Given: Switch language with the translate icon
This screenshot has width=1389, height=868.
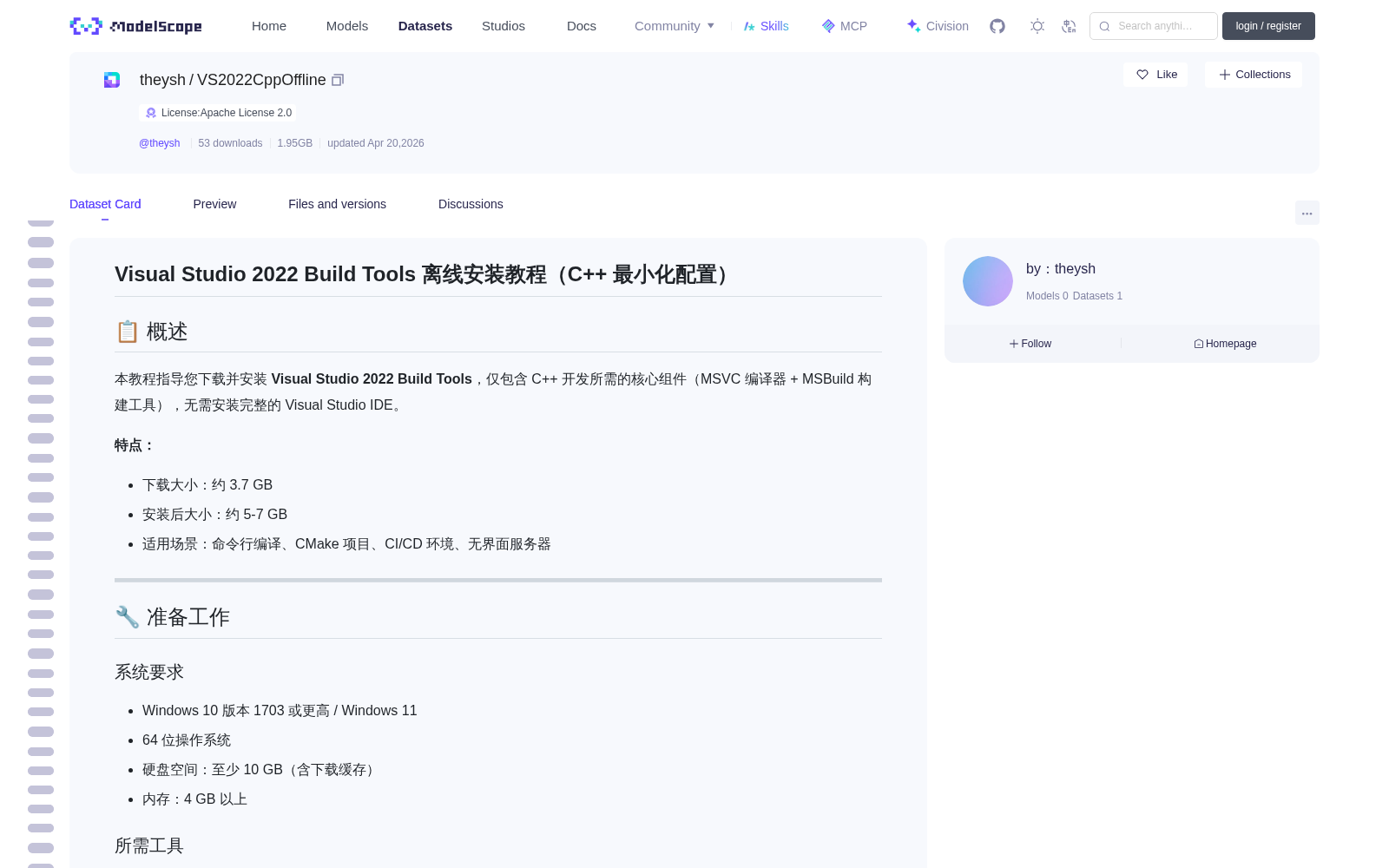Looking at the screenshot, I should coord(1070,26).
